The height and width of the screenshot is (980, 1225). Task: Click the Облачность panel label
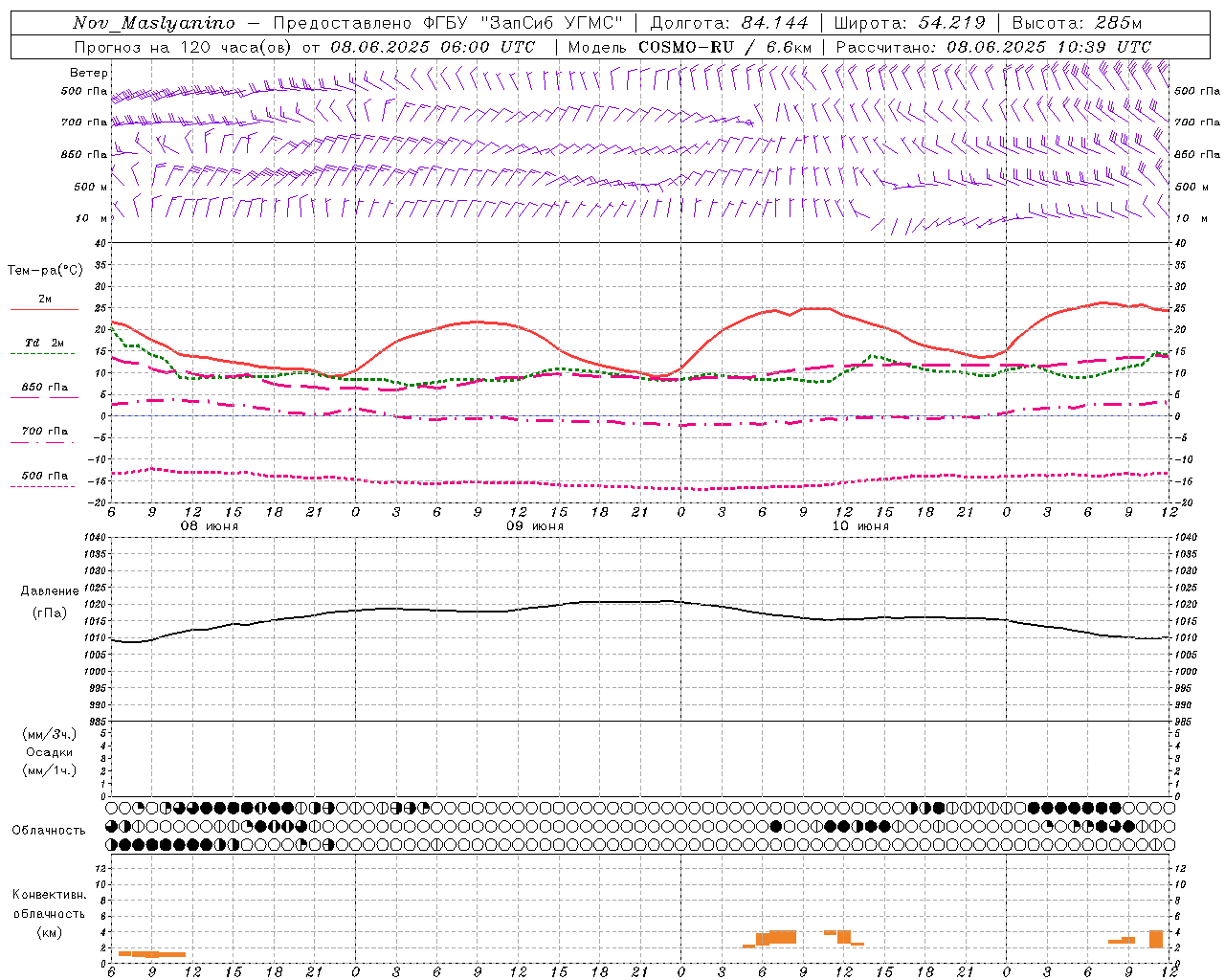49,831
